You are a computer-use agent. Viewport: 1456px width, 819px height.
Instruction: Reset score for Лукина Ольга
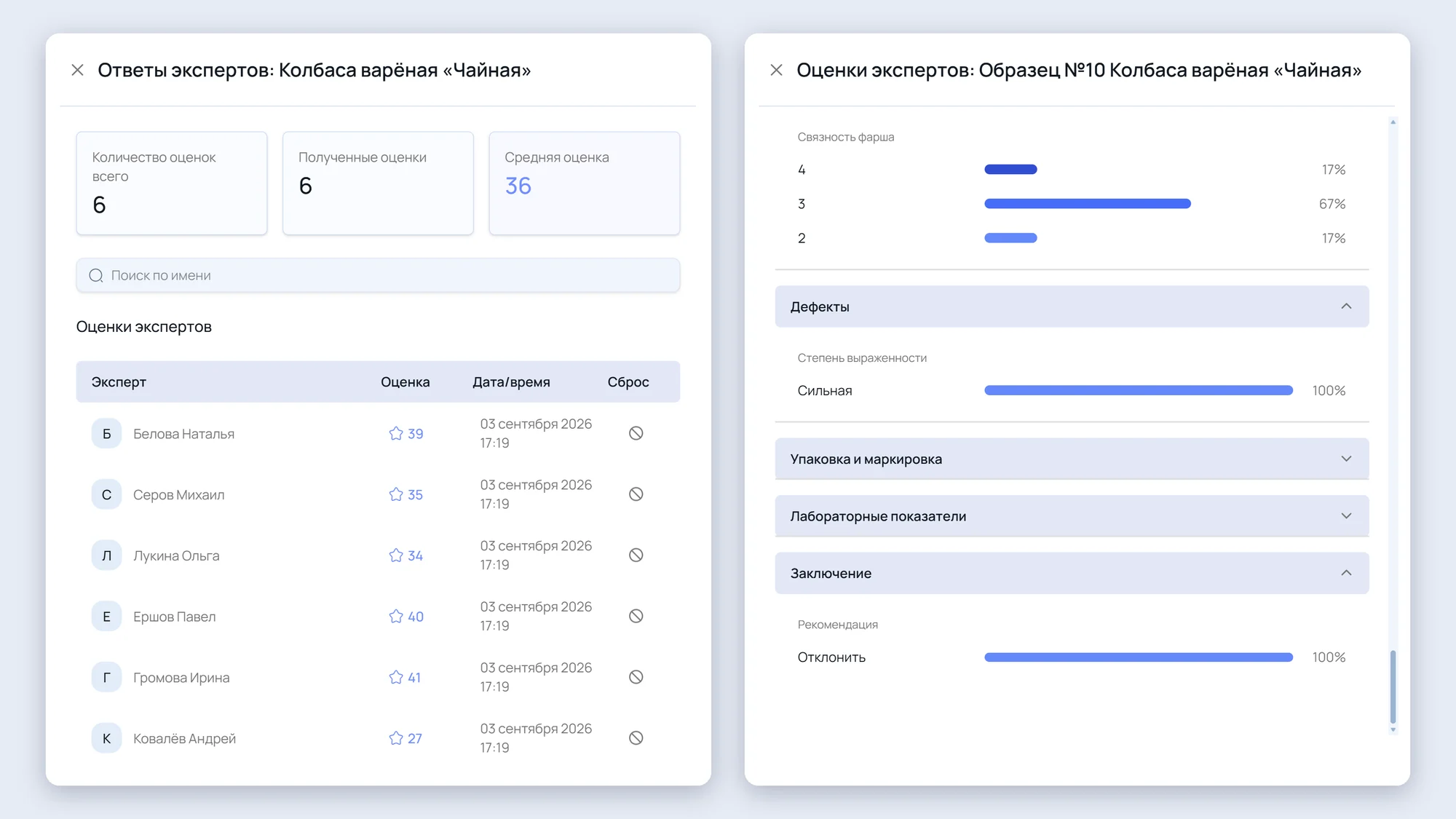point(636,555)
